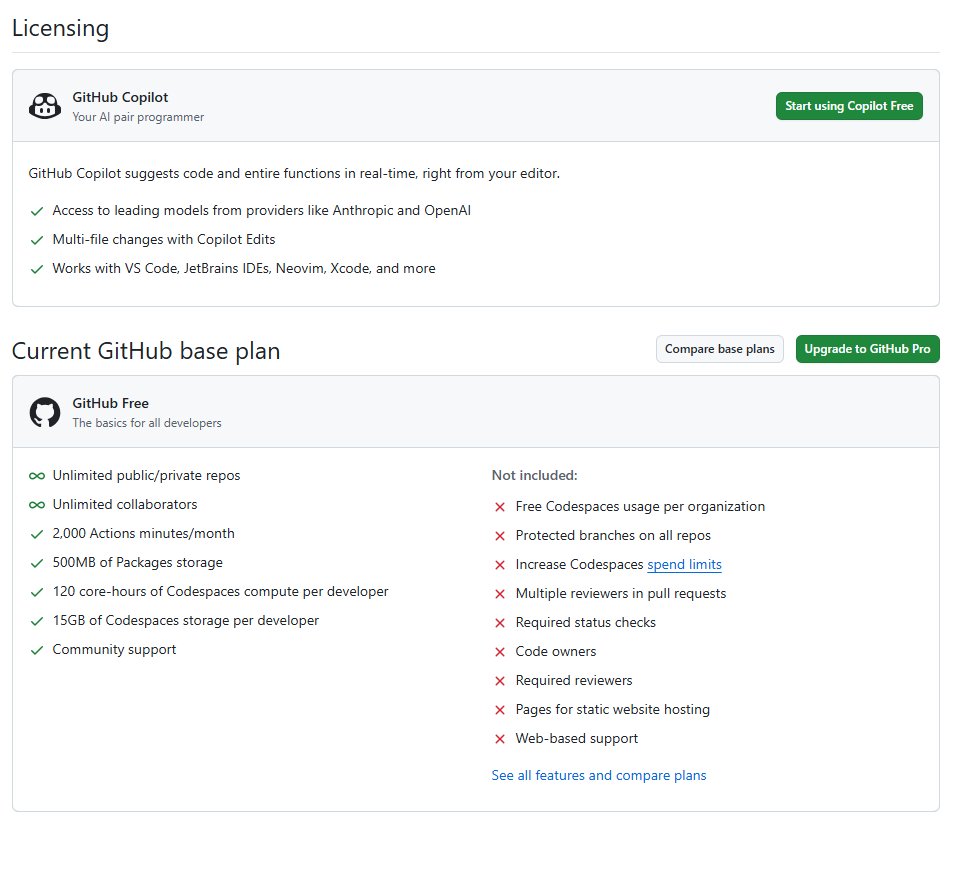Click 'Your AI pair programmer' subtitle

point(138,117)
